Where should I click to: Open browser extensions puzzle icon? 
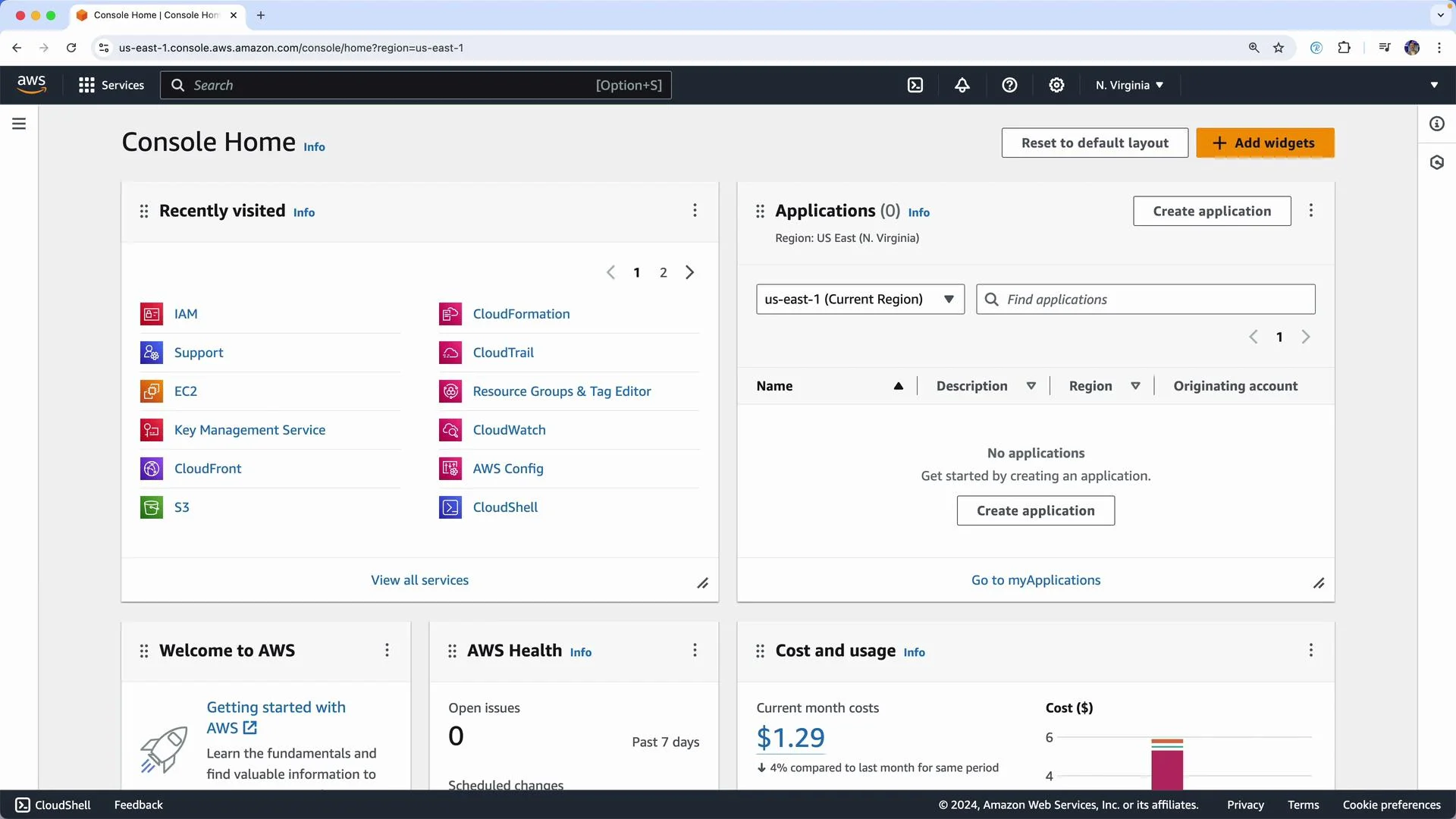[x=1344, y=48]
